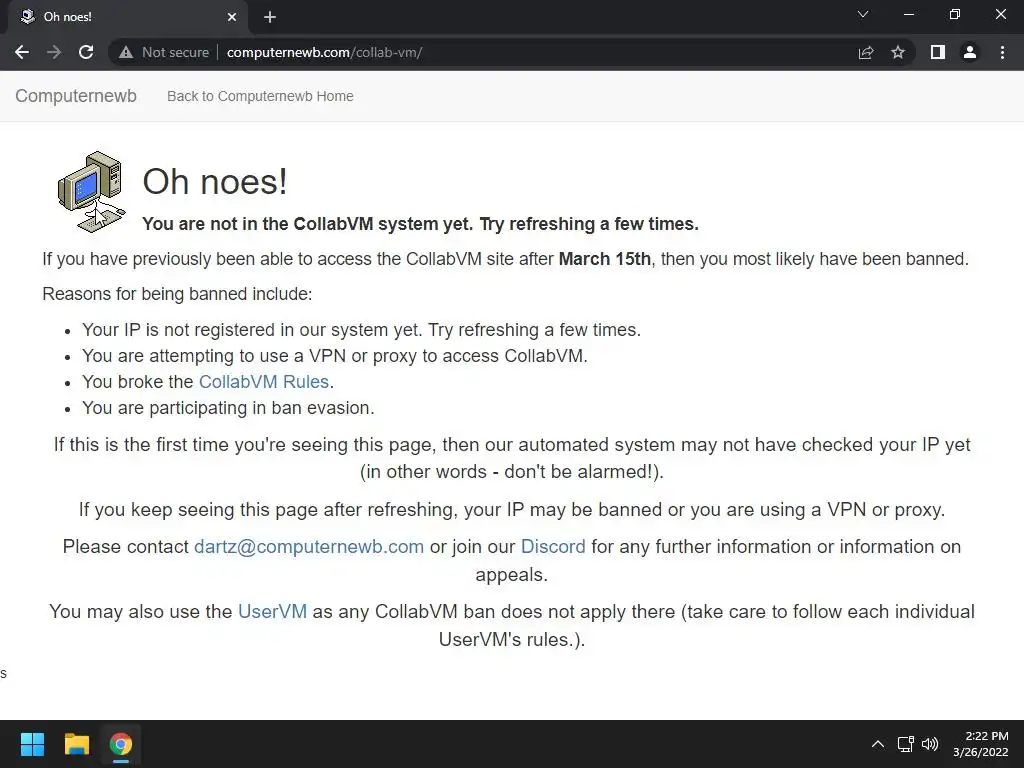Screen dimensions: 1024x768
Task: Click the Computernewb brand link
Action: pos(76,96)
